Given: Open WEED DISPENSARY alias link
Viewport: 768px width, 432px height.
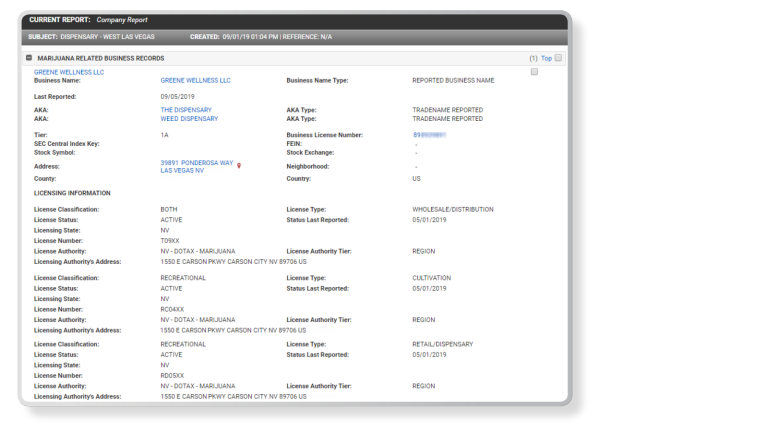Looking at the screenshot, I should [189, 118].
